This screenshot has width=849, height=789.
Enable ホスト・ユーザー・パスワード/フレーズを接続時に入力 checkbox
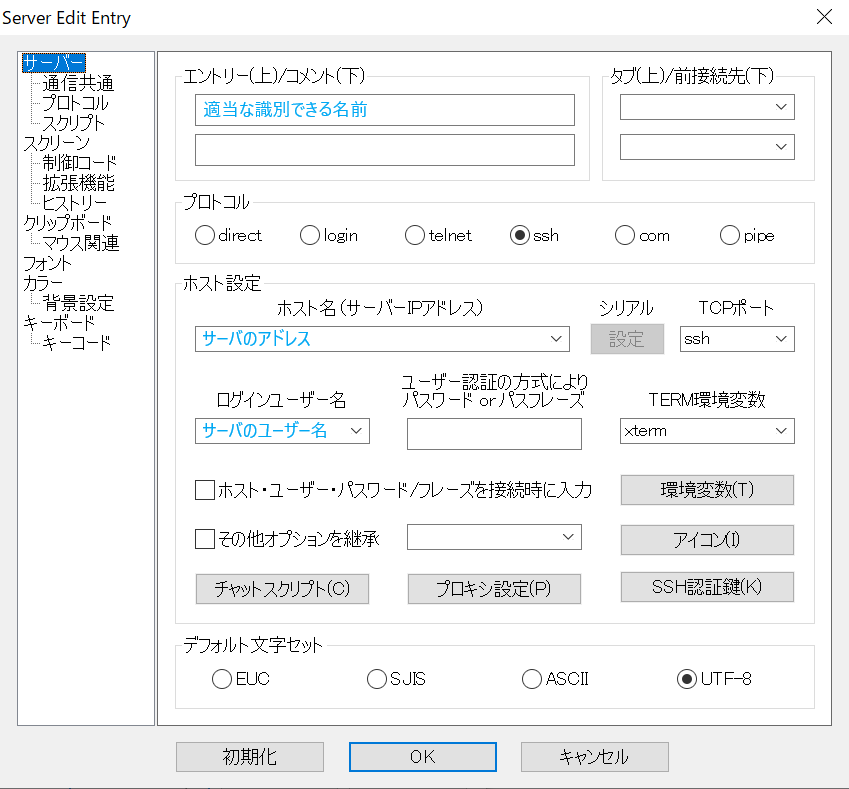(204, 490)
